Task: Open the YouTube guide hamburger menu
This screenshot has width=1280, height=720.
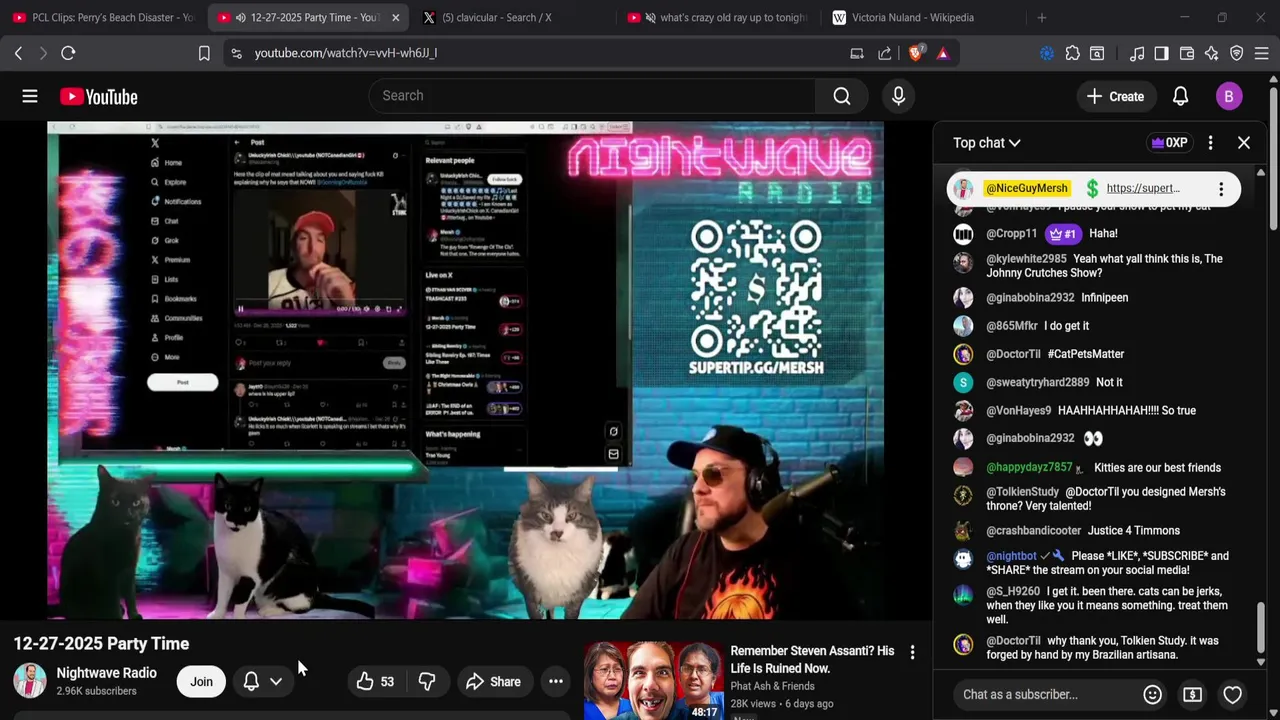Action: [30, 96]
